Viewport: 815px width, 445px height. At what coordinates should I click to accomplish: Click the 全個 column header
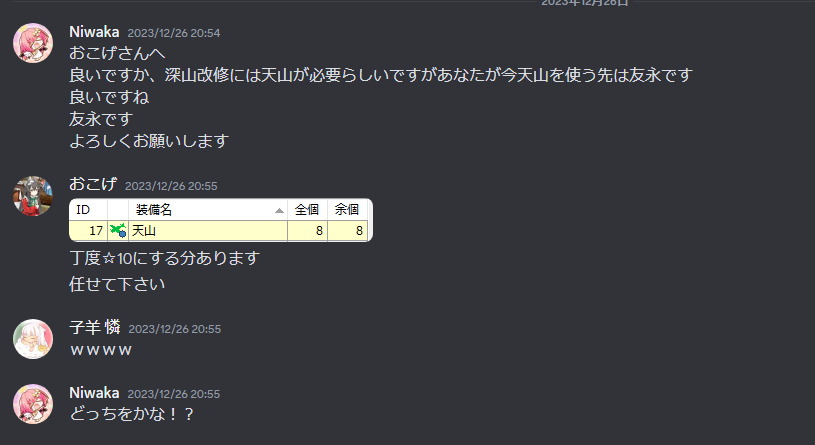pos(307,210)
